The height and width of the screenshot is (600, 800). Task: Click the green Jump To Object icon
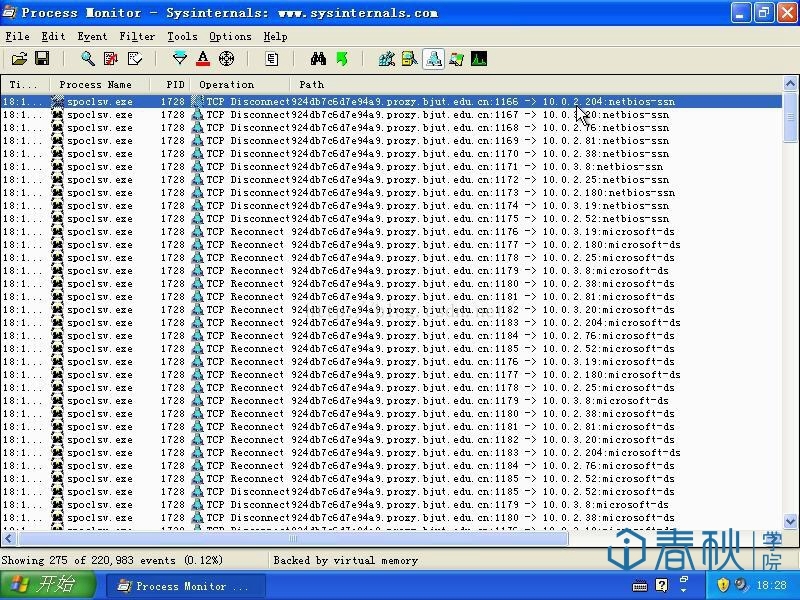pyautogui.click(x=342, y=59)
